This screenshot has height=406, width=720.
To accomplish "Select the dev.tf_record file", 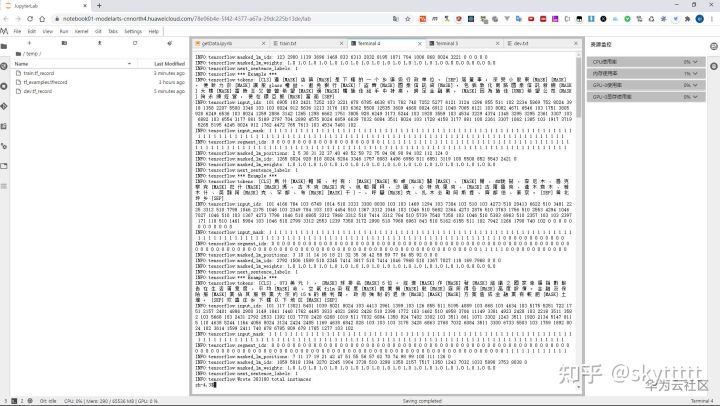I will click(100, 91).
